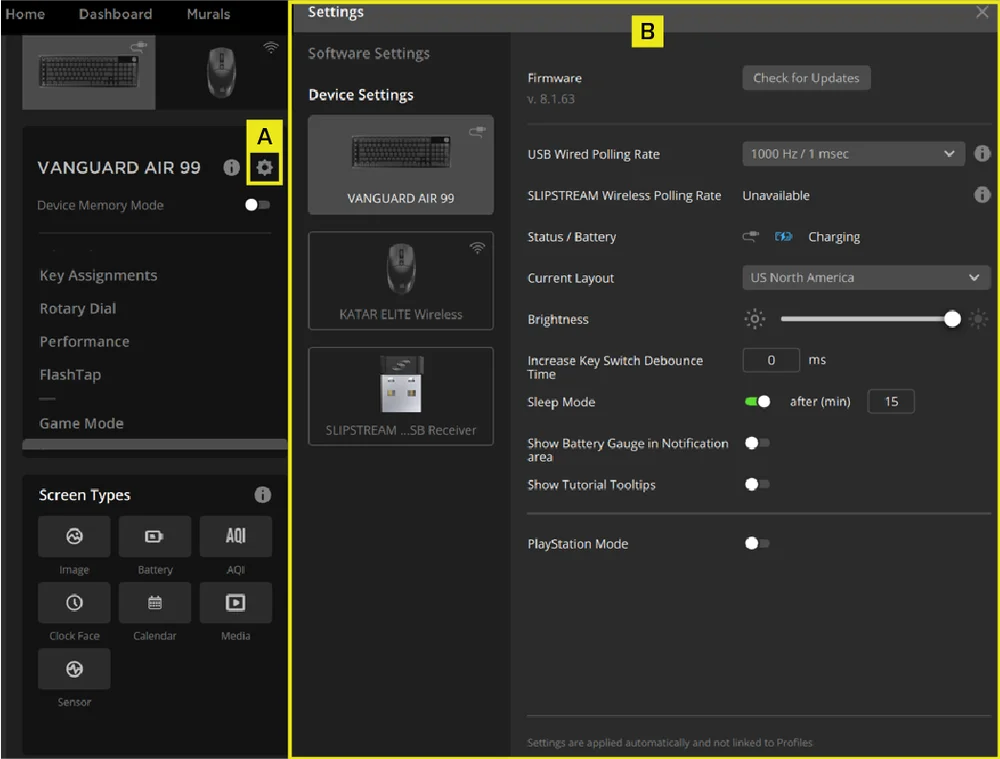The width and height of the screenshot is (1000, 759).
Task: Disable the Sleep Mode toggle
Action: 758,402
